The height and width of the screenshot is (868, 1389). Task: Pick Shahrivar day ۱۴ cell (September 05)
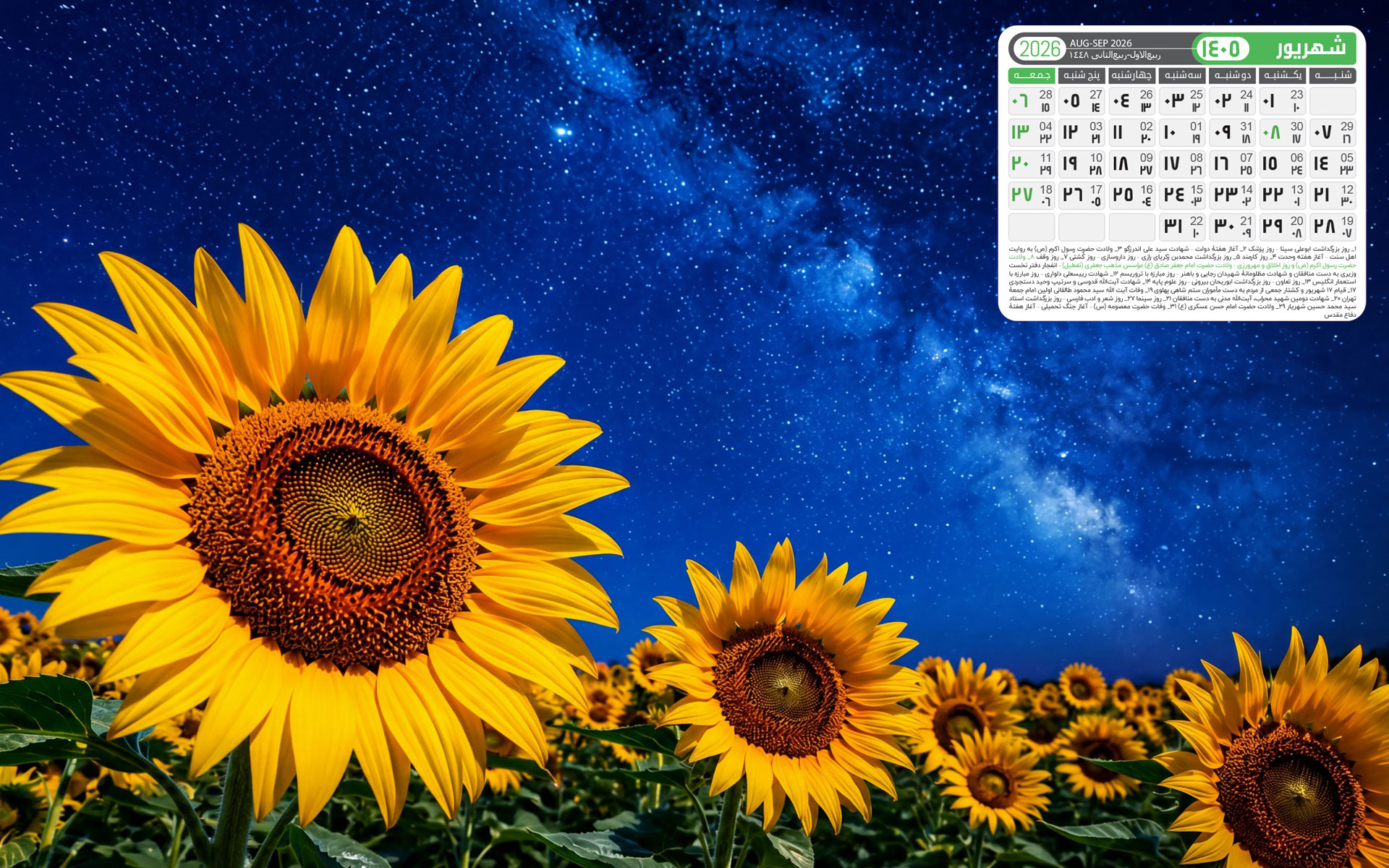pyautogui.click(x=1333, y=164)
